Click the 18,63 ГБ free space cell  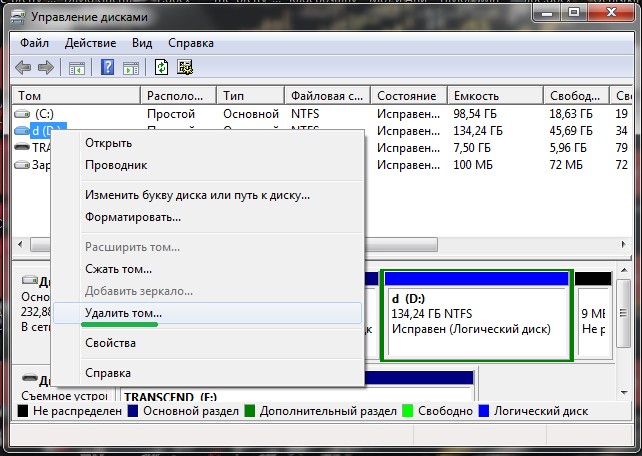[x=571, y=114]
